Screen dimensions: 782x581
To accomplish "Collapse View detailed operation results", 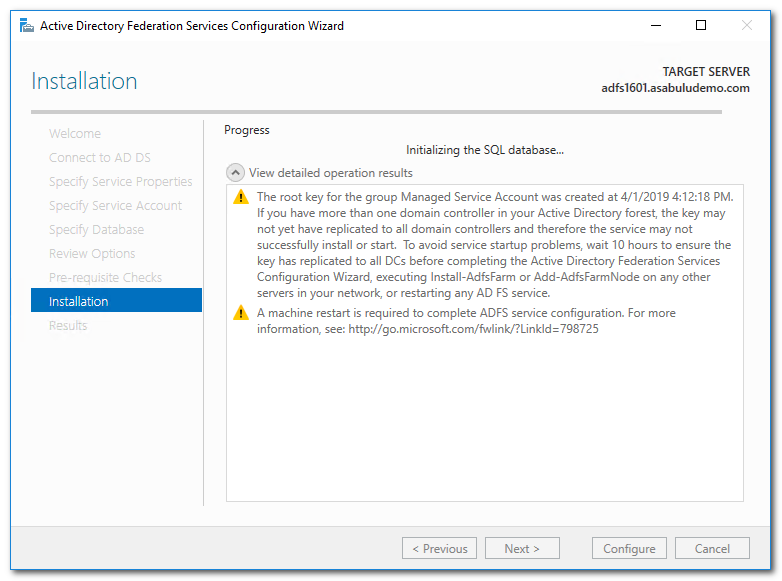I will tap(235, 173).
